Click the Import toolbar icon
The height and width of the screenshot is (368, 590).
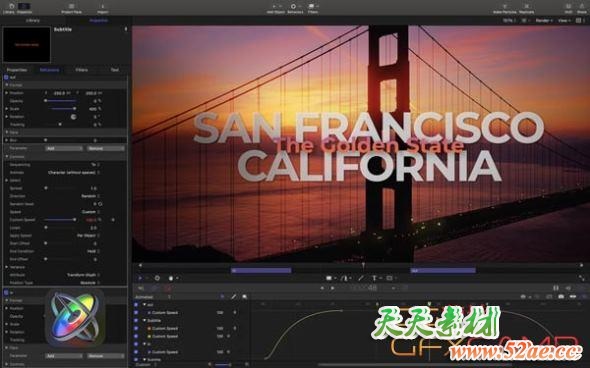coord(103,8)
